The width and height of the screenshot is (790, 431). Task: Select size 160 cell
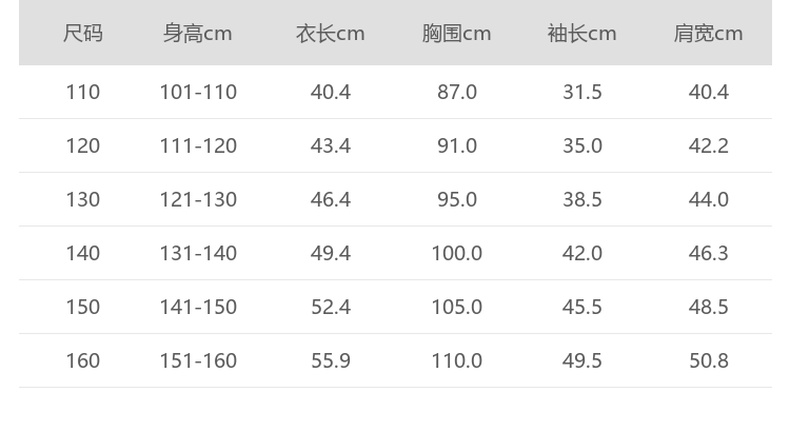(x=83, y=361)
